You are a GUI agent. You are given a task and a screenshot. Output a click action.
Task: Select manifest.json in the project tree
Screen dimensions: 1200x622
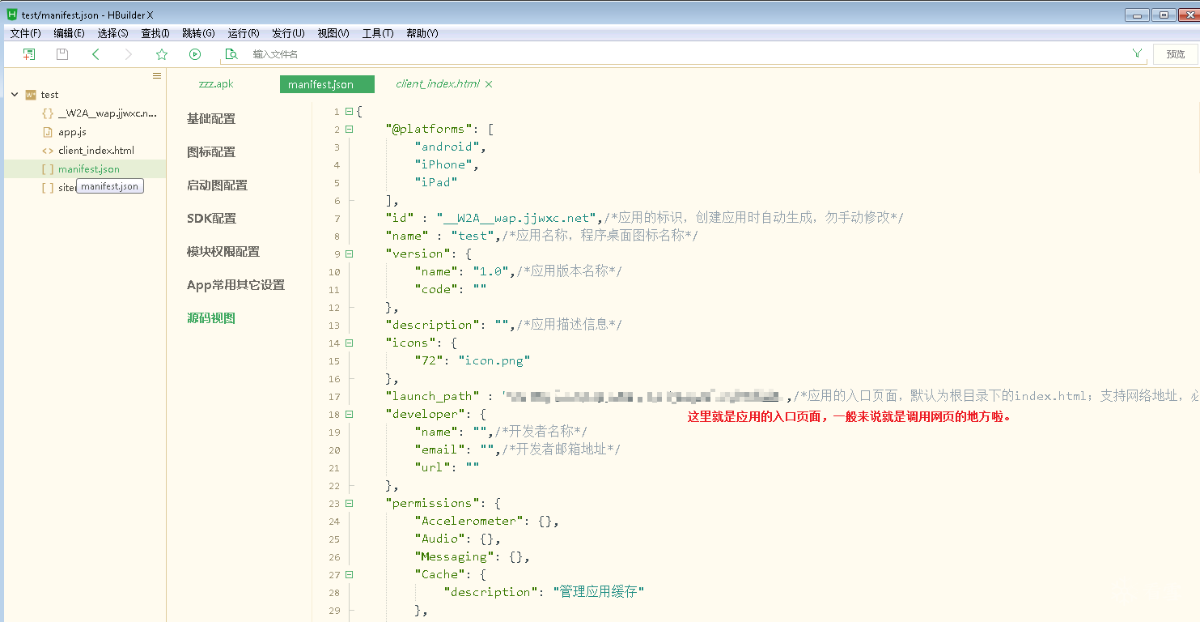89,169
